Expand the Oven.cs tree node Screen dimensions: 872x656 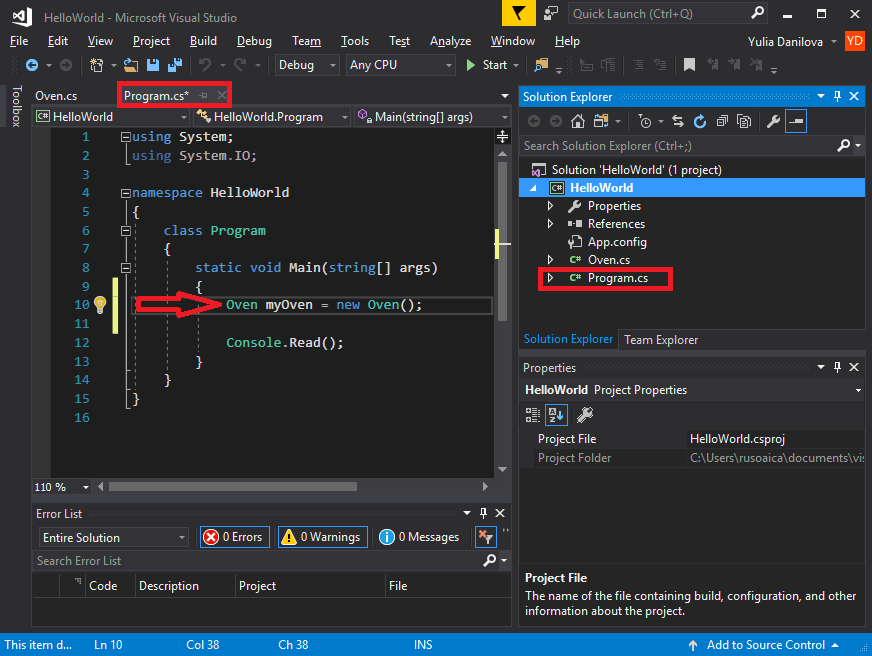[x=550, y=260]
